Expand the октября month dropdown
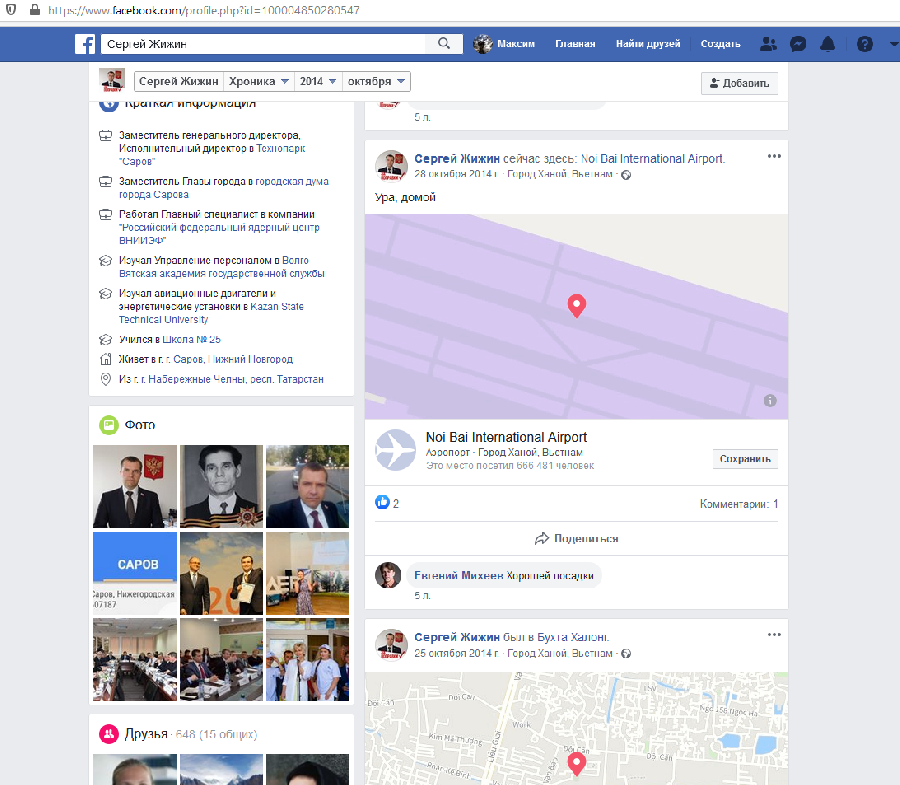Screen dimensions: 900x785 (x=375, y=82)
